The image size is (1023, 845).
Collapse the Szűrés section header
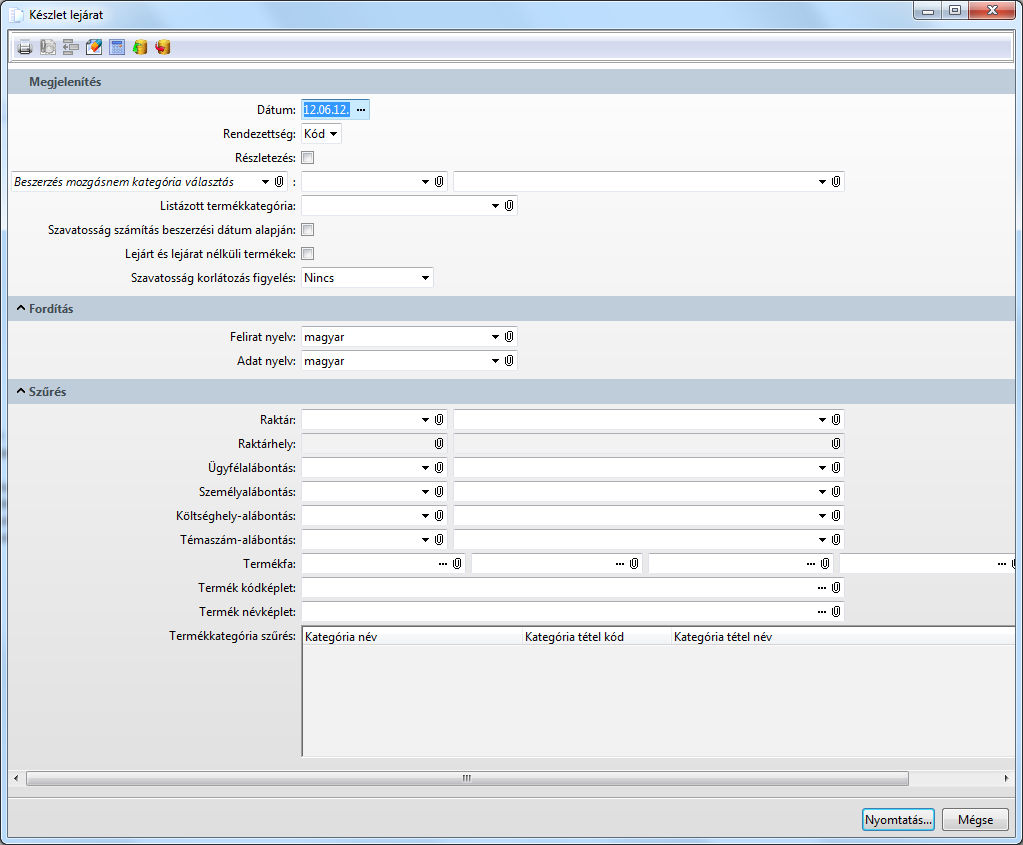point(22,392)
